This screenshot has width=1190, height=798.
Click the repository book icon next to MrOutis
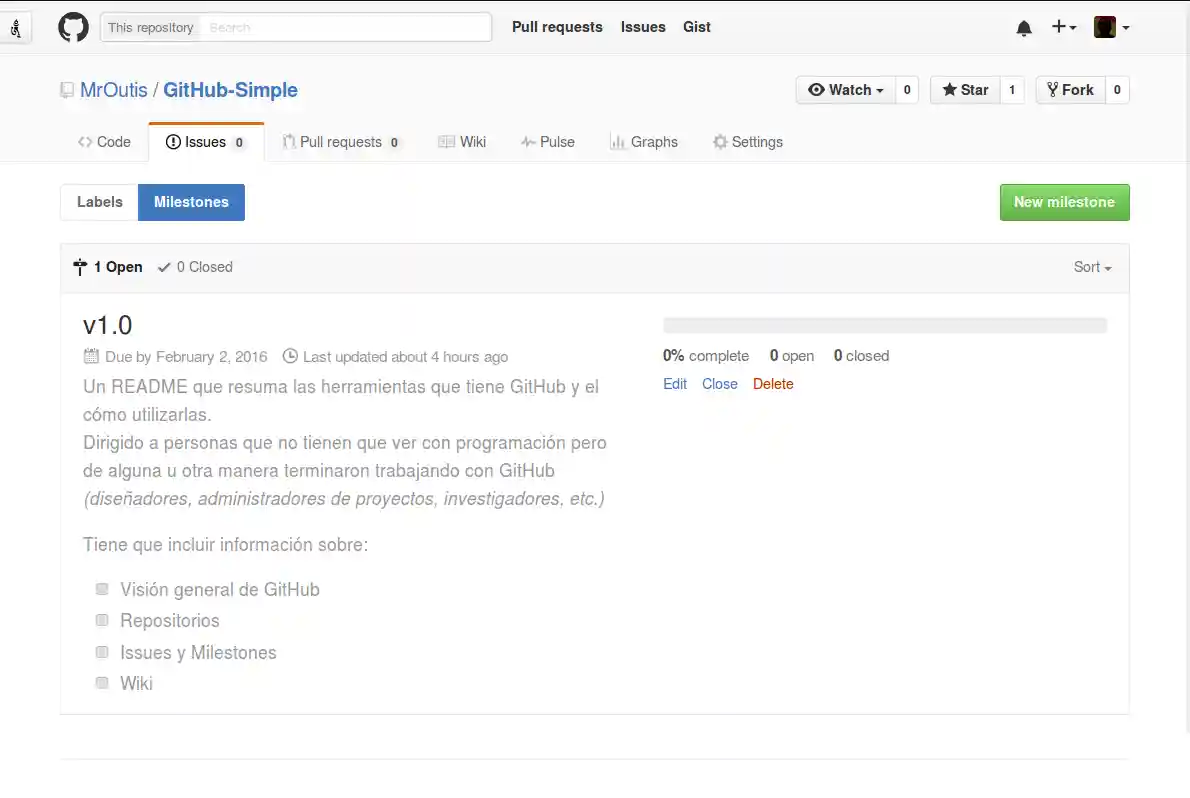tap(66, 90)
